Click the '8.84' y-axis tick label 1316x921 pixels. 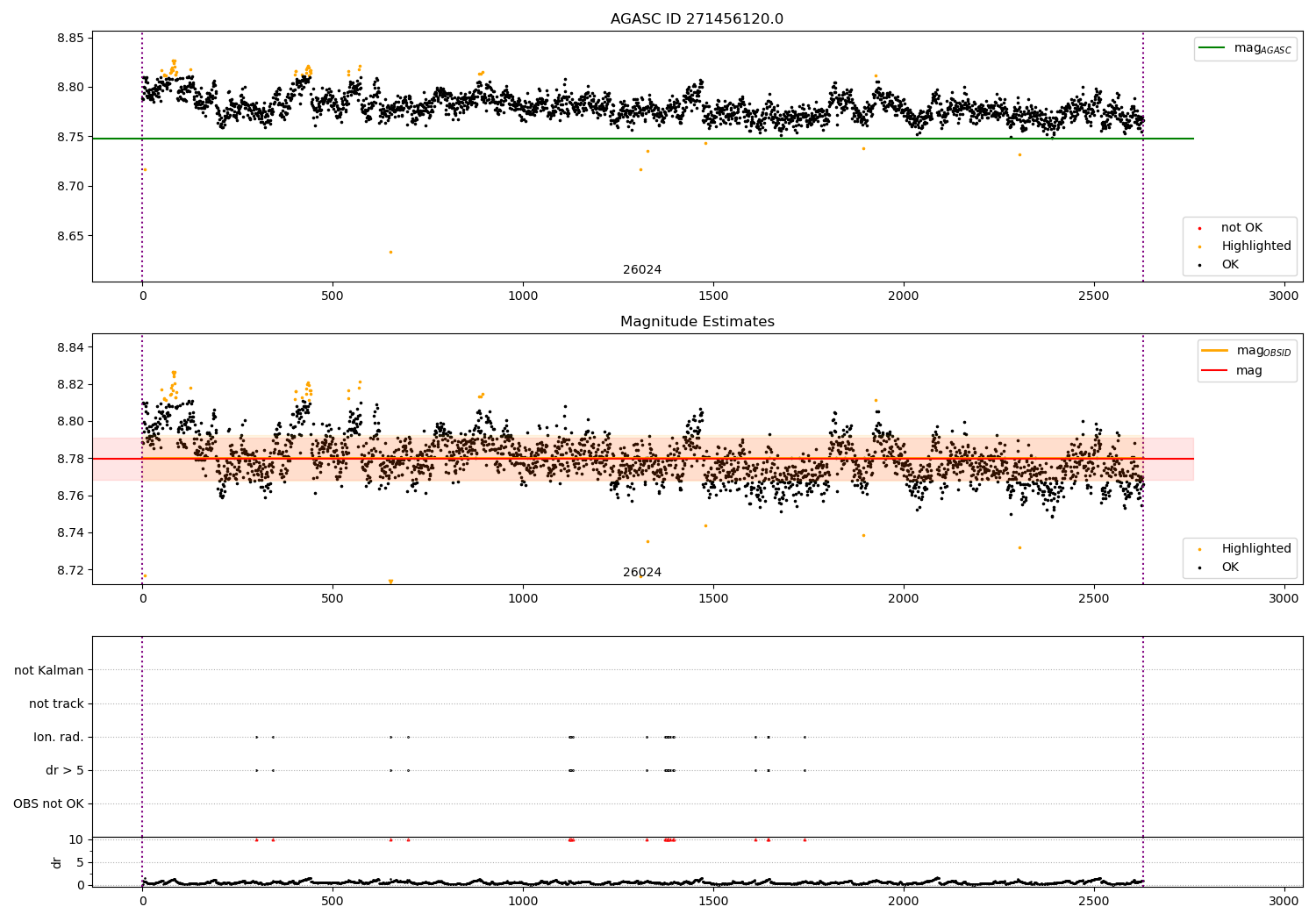click(70, 347)
